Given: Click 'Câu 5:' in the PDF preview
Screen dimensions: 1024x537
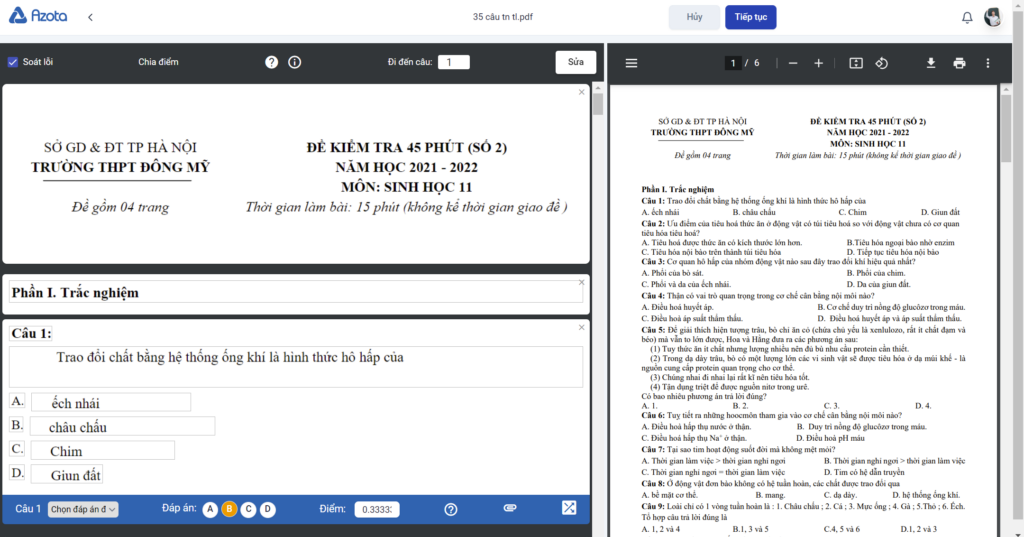Looking at the screenshot, I should coord(652,330).
